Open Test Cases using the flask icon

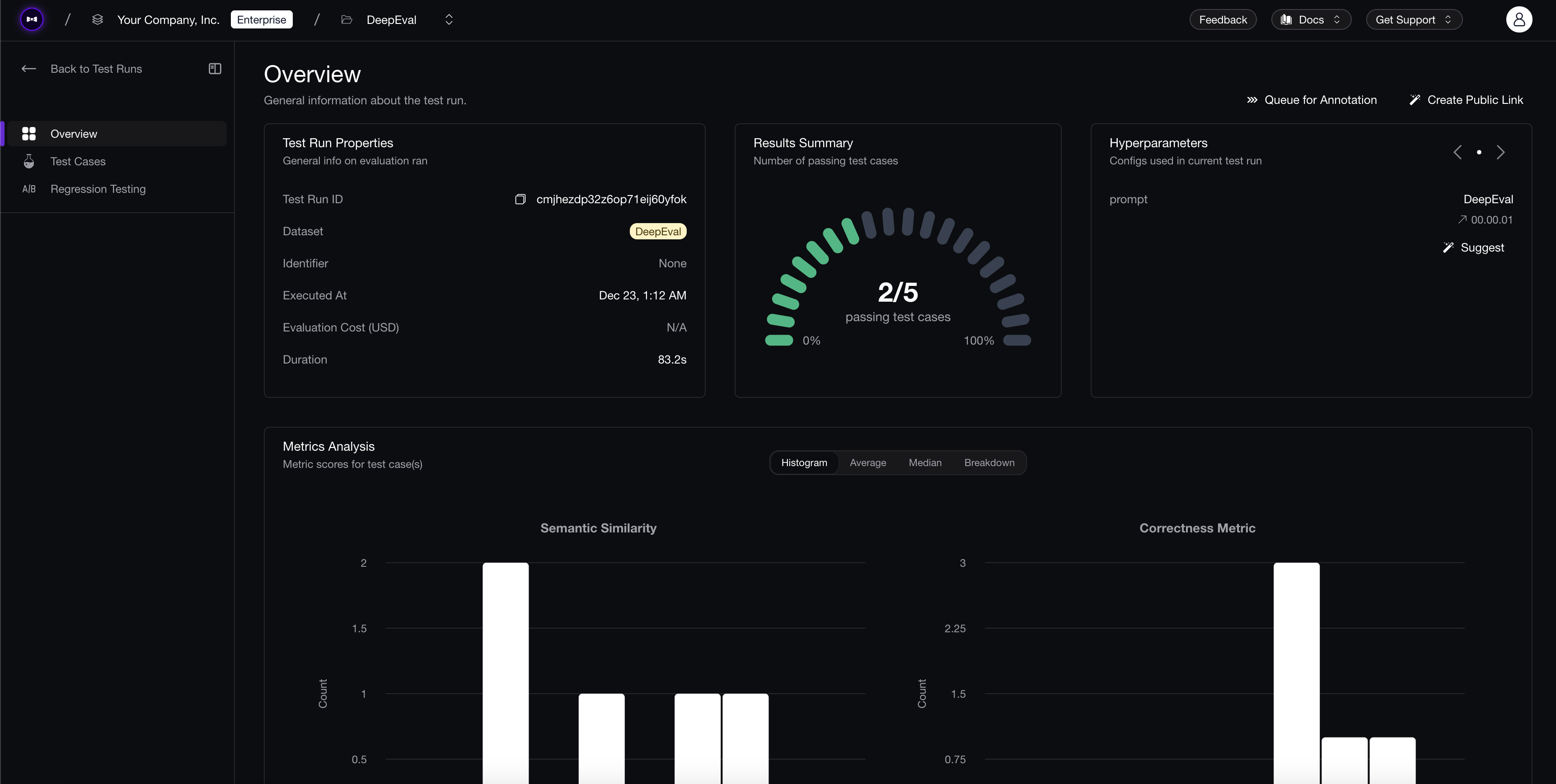click(x=29, y=161)
